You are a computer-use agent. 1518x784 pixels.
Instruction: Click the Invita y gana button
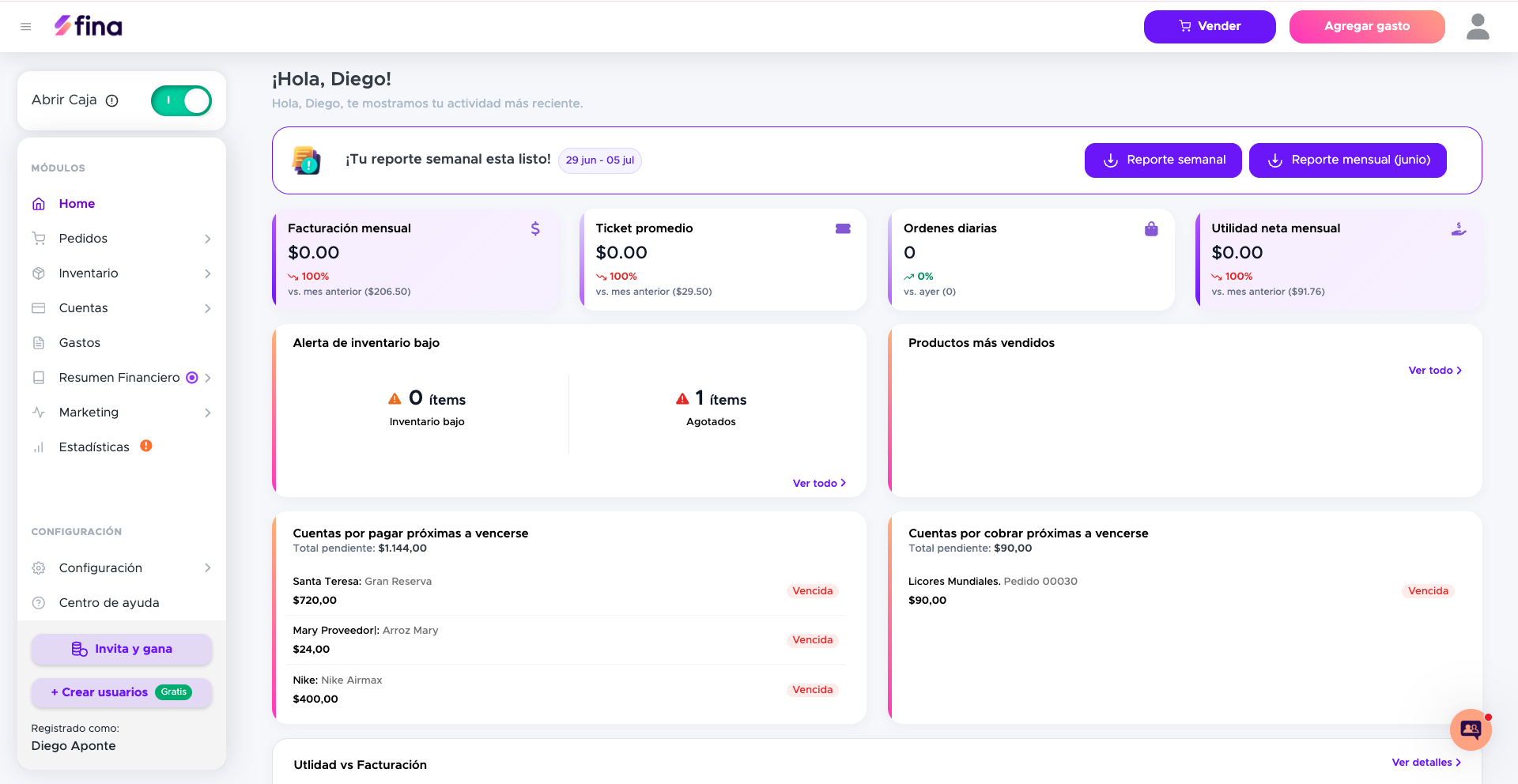tap(122, 649)
